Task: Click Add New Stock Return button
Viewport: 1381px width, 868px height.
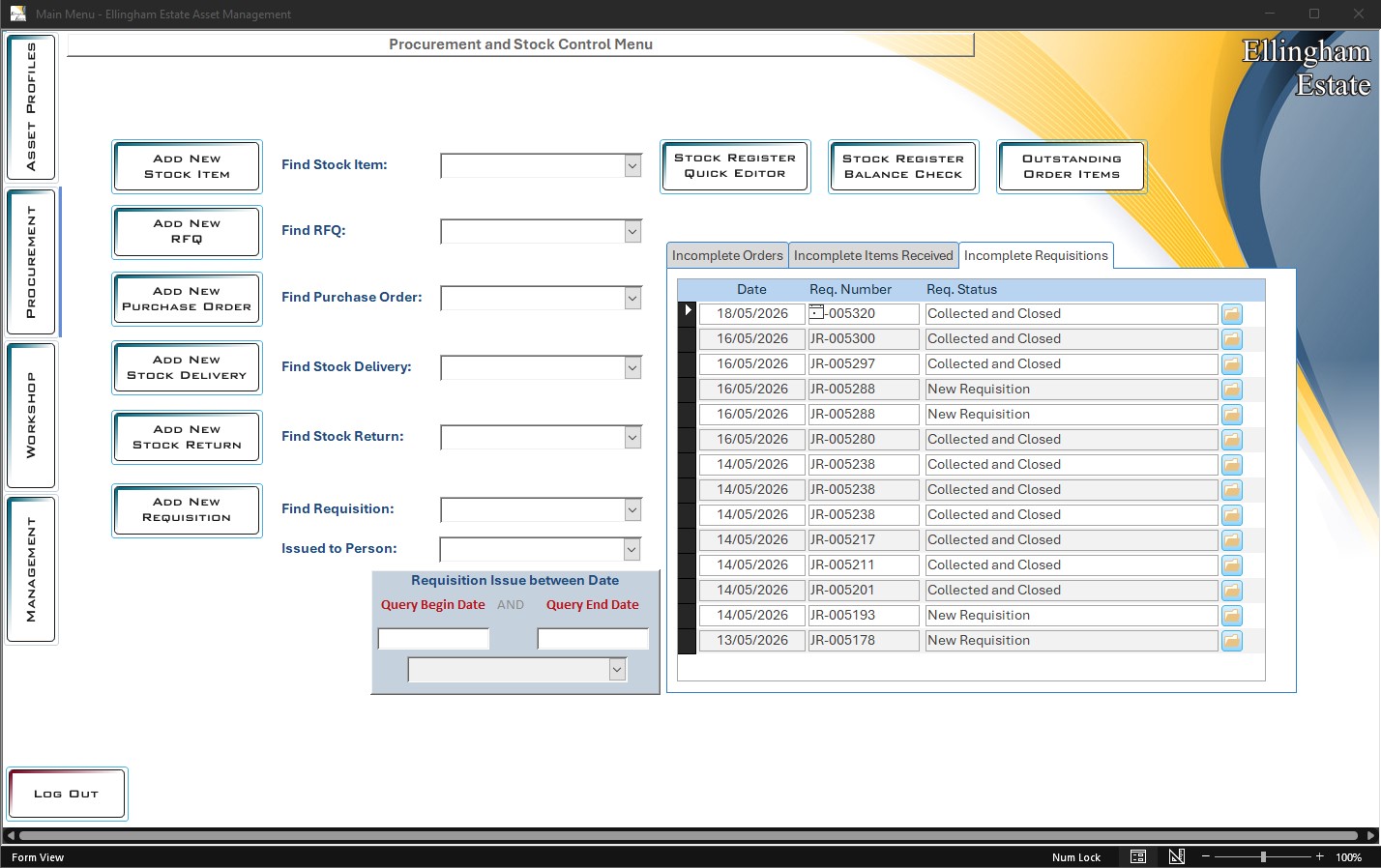Action: [x=187, y=437]
